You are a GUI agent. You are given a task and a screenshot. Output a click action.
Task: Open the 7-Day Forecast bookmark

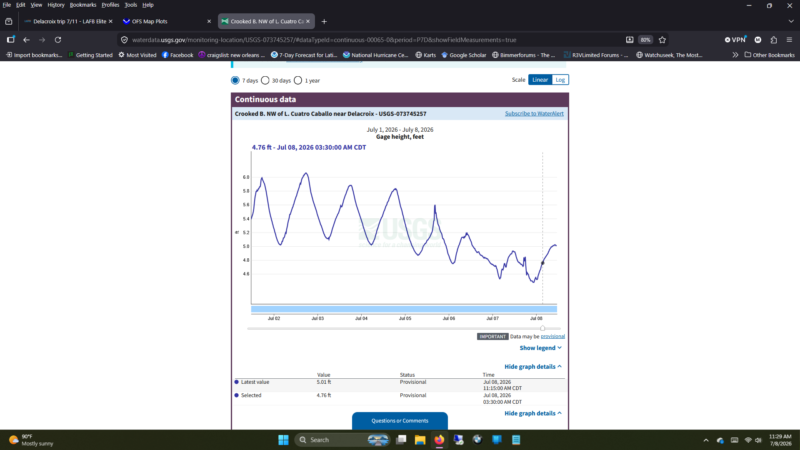(x=304, y=55)
